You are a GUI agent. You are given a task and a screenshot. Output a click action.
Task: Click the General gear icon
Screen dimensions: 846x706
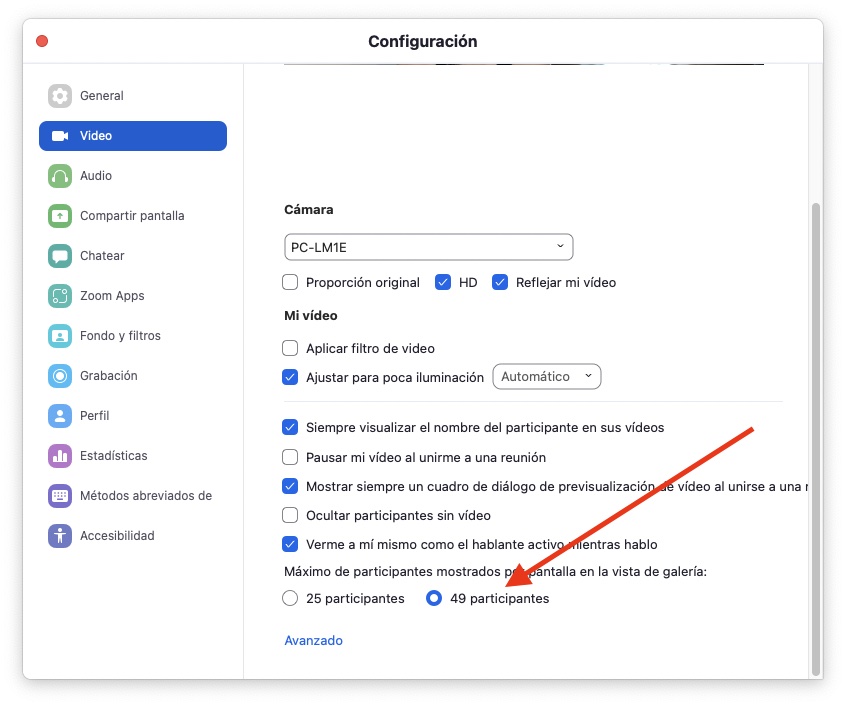click(x=60, y=96)
